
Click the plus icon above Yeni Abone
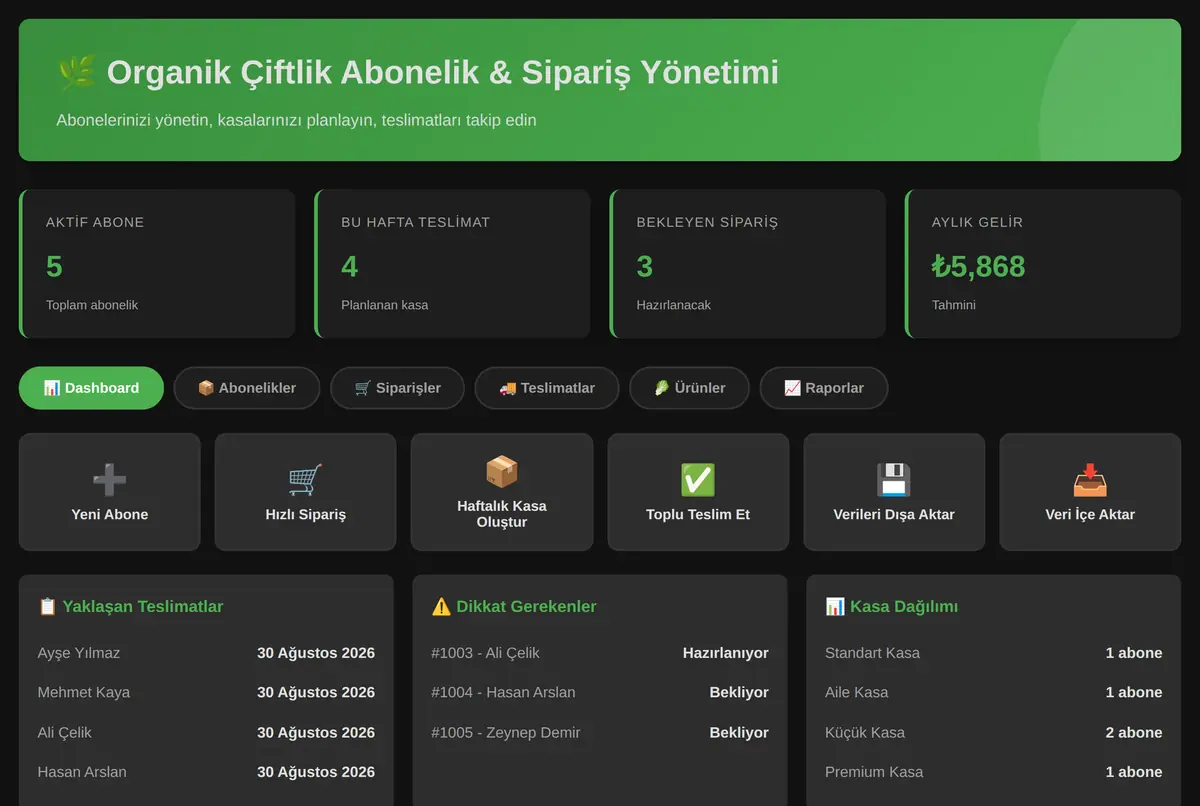pos(110,481)
